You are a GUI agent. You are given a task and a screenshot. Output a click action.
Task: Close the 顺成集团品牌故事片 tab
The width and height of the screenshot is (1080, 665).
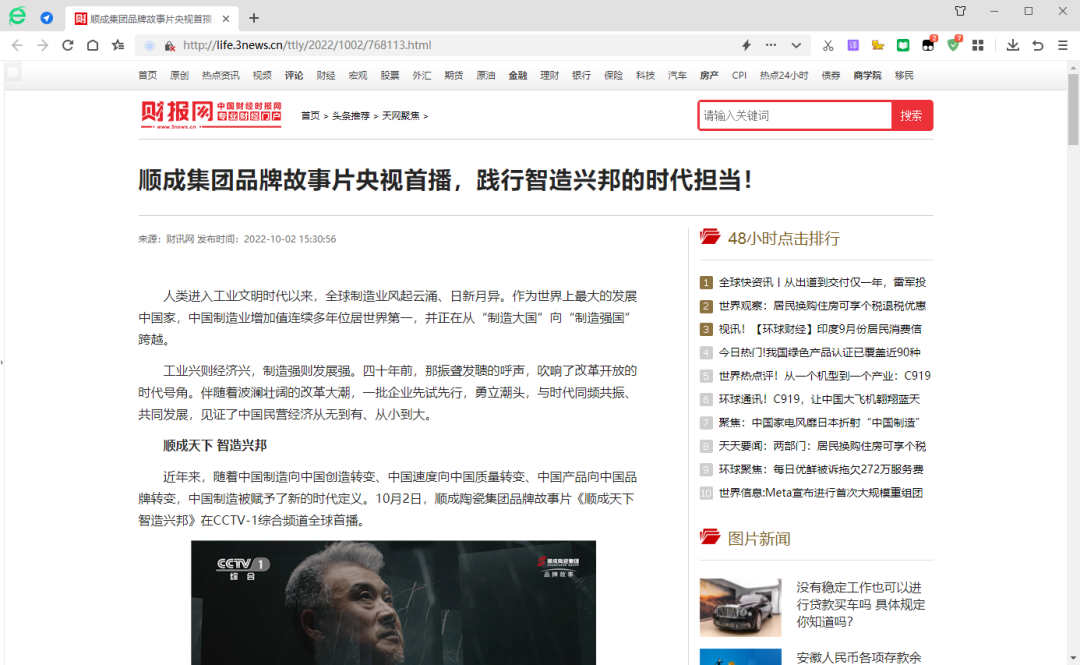coord(226,19)
